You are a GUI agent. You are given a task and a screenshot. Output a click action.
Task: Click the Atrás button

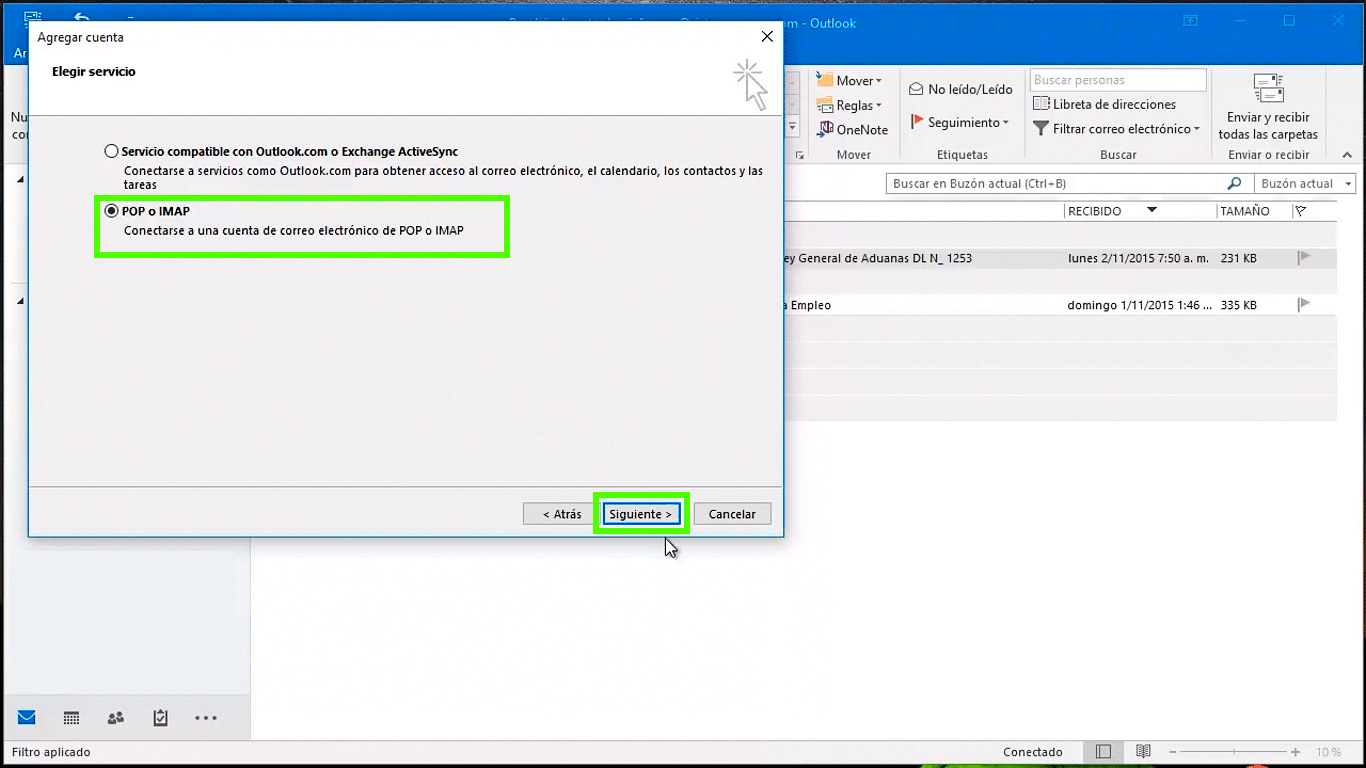(561, 514)
